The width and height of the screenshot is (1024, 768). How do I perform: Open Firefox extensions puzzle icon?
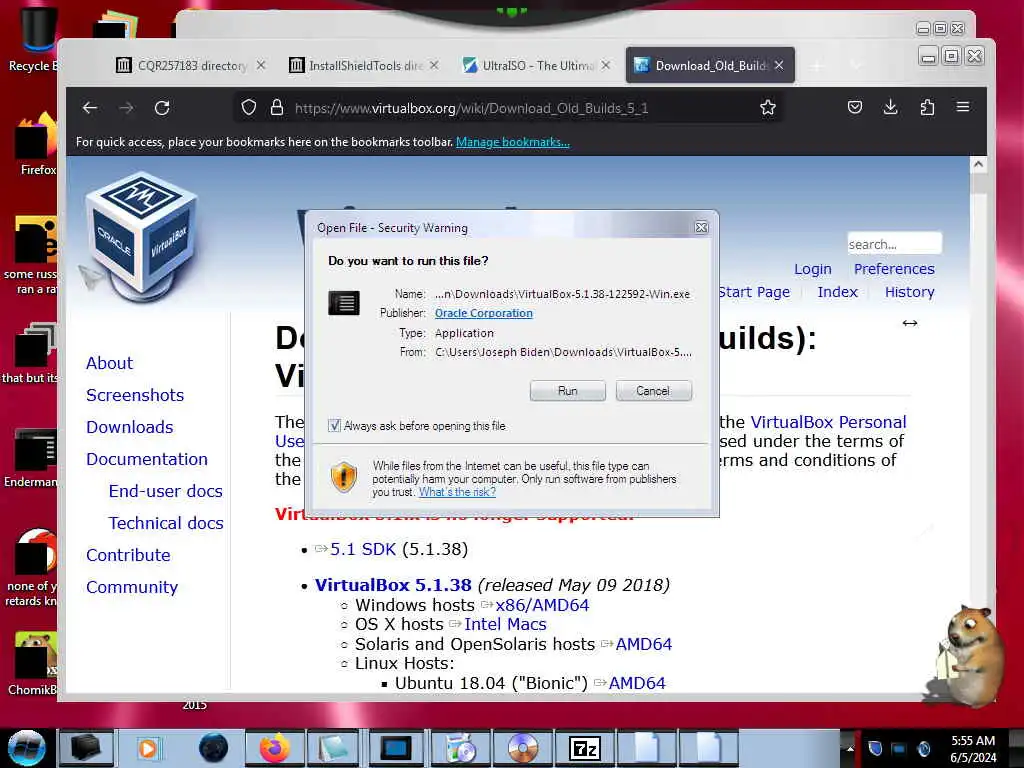click(x=927, y=107)
